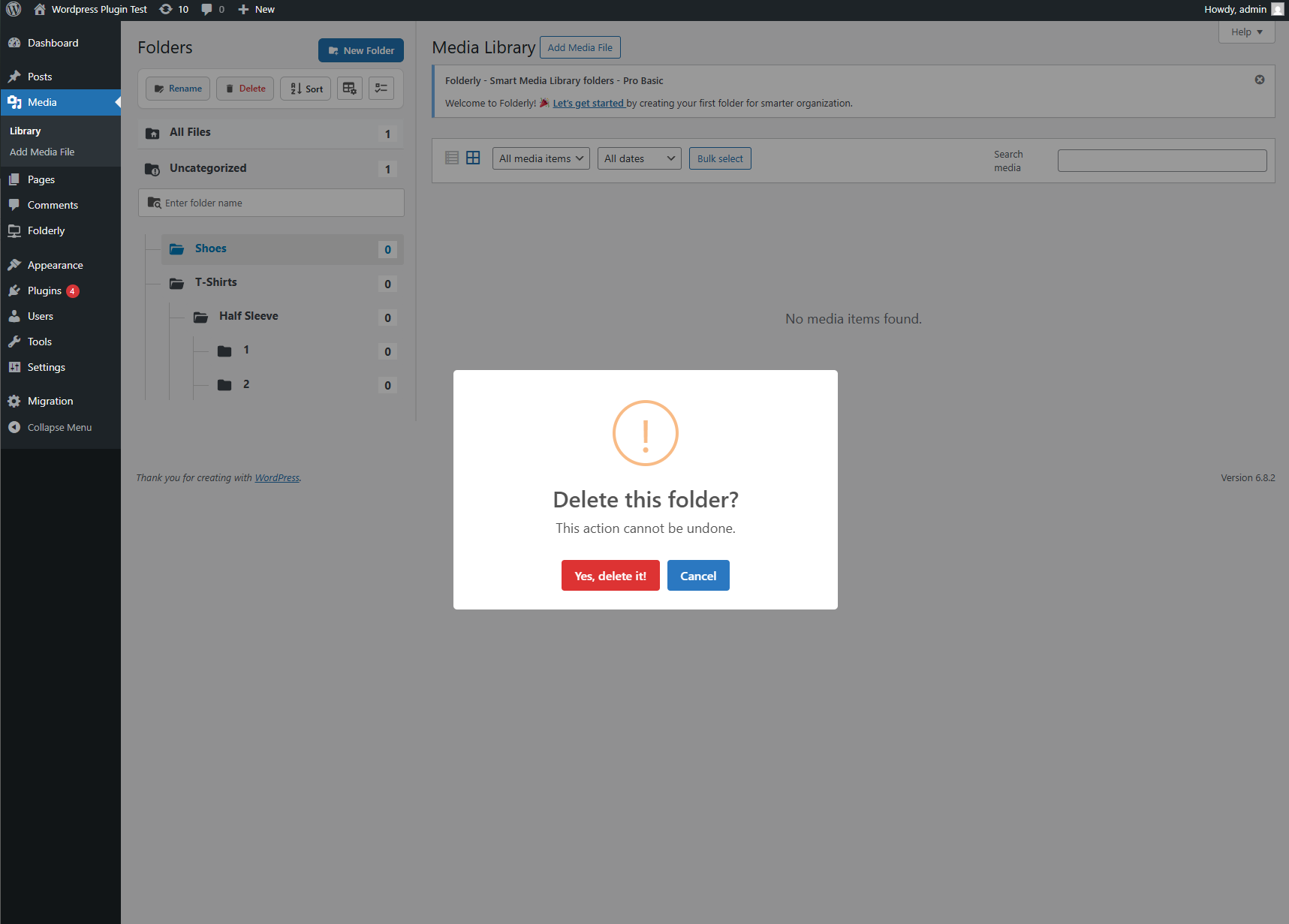Open the WordPress footer link
The height and width of the screenshot is (924, 1289).
click(277, 478)
